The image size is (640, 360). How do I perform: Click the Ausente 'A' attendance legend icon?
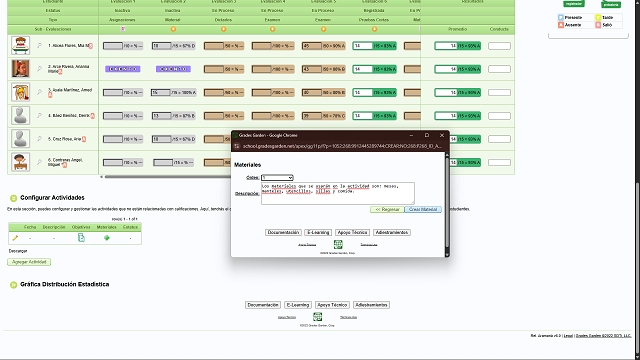(561, 25)
